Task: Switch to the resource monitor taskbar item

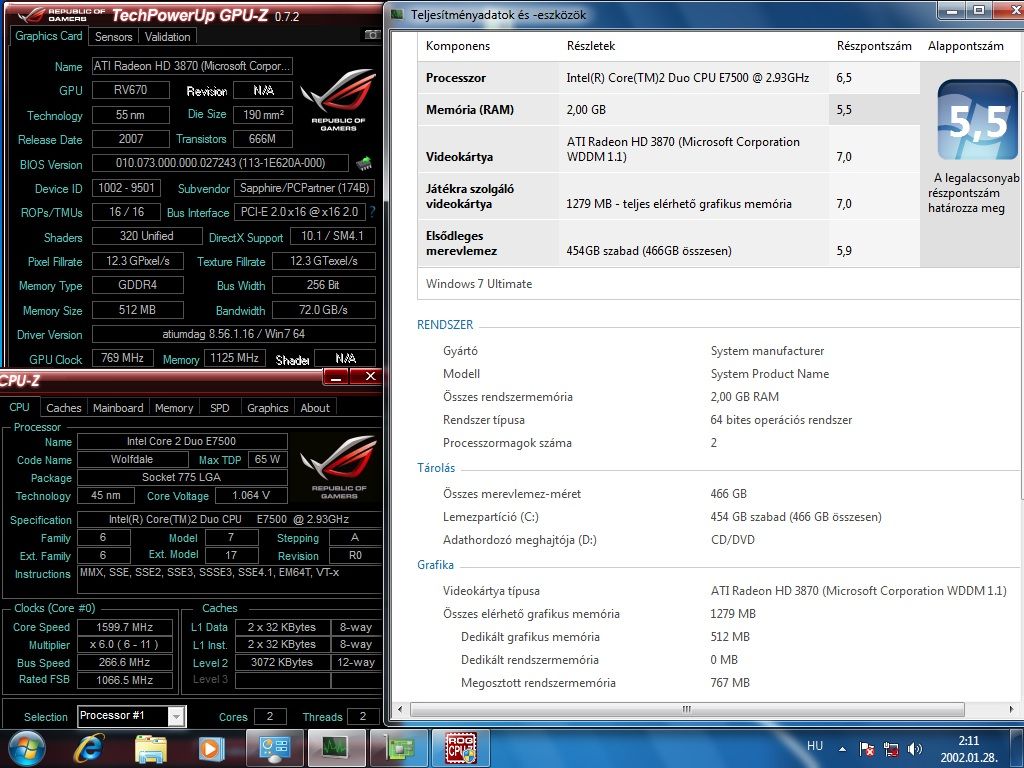Action: pyautogui.click(x=336, y=748)
